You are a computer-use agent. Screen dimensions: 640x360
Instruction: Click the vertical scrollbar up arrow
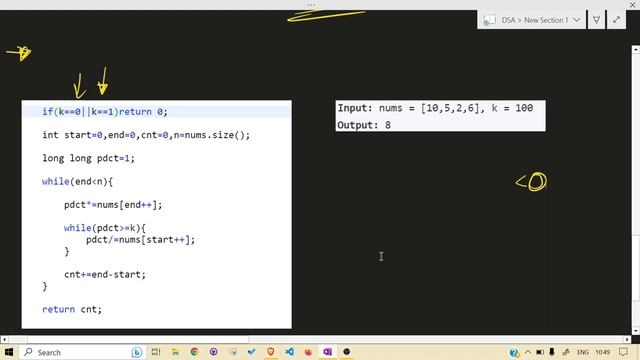(x=636, y=49)
